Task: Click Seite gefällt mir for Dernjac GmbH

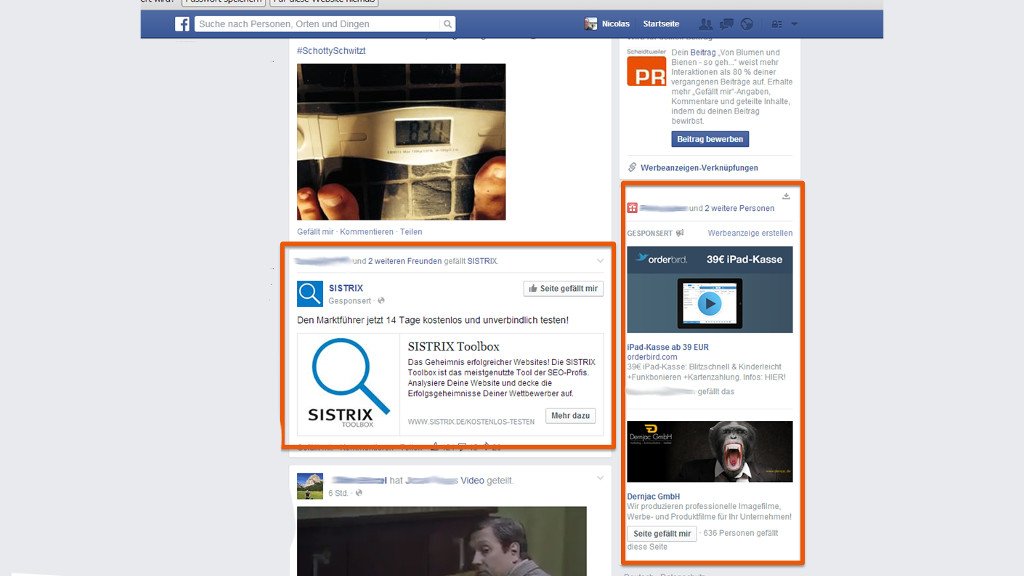Action: coord(662,534)
